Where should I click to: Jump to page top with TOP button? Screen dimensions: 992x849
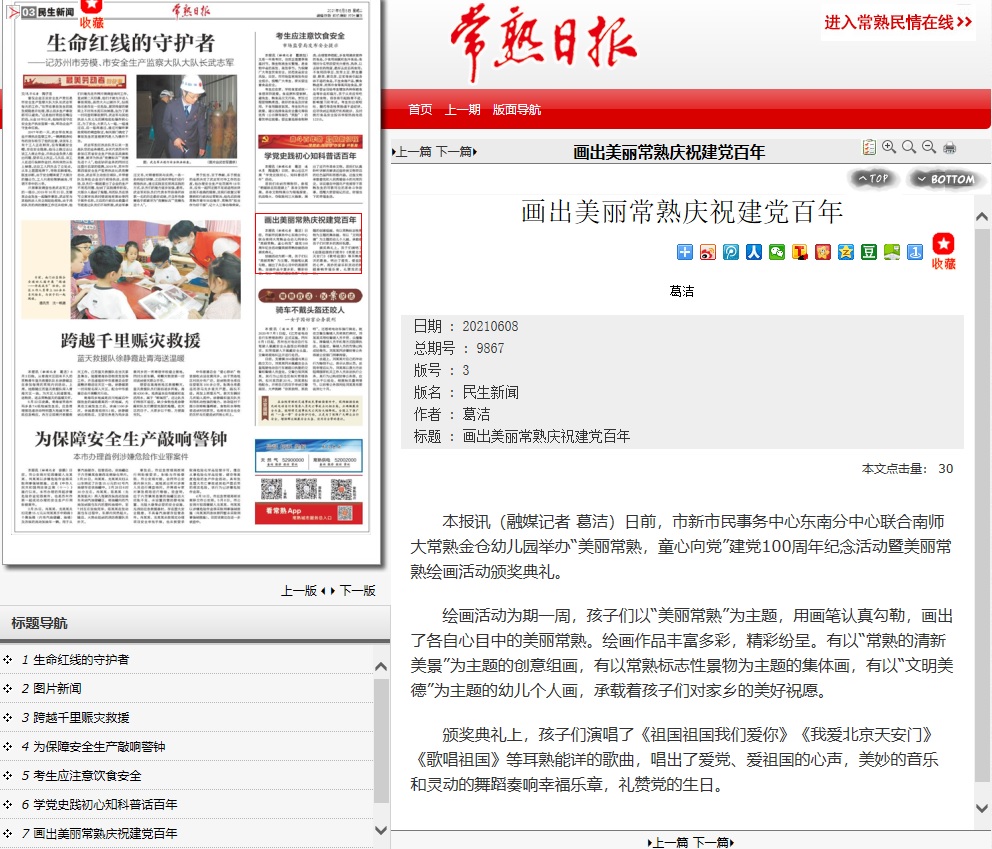point(872,179)
